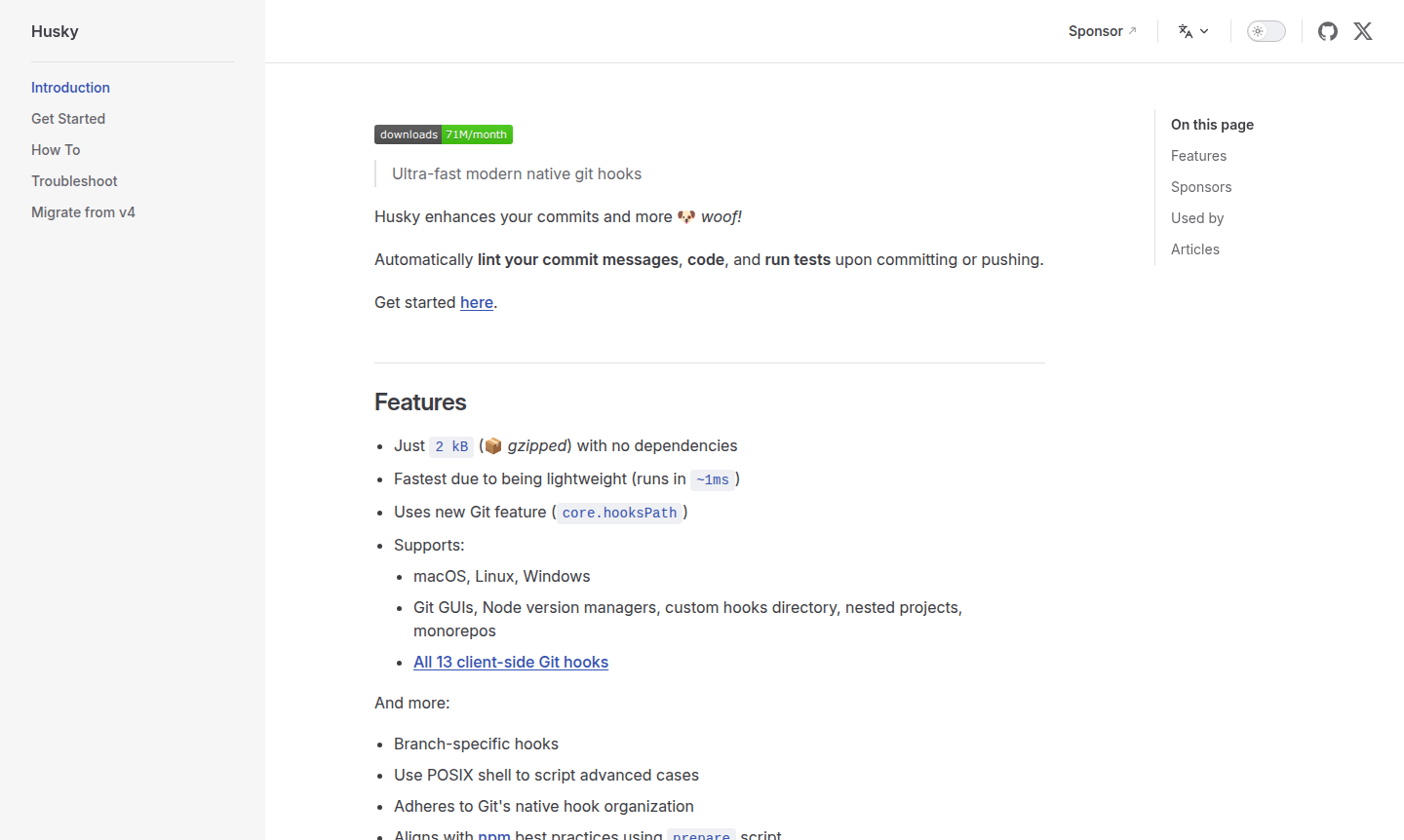The image size is (1404, 840).
Task: Open the How To sidebar item
Action: (x=56, y=150)
